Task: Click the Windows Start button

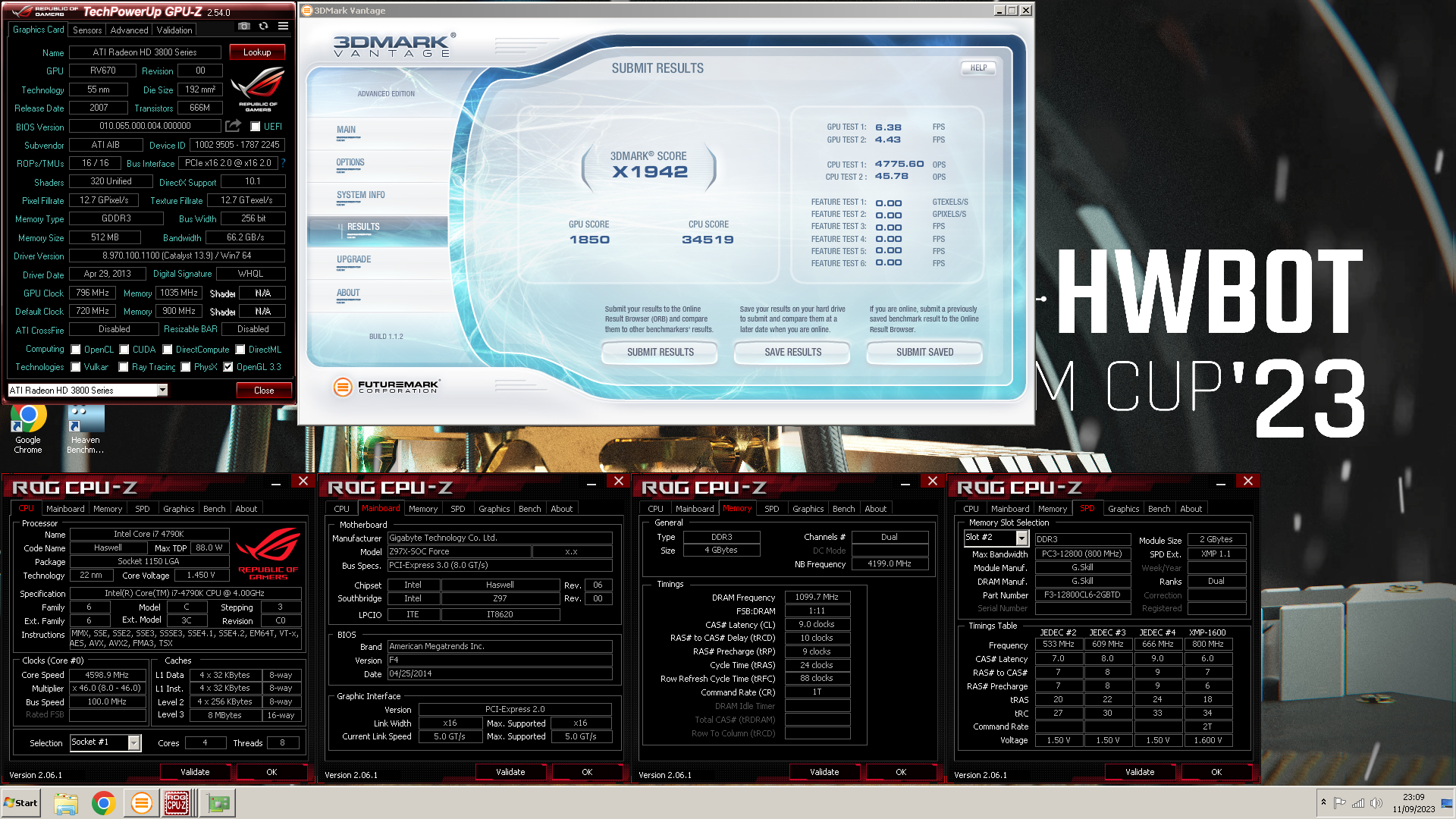Action: pyautogui.click(x=20, y=803)
